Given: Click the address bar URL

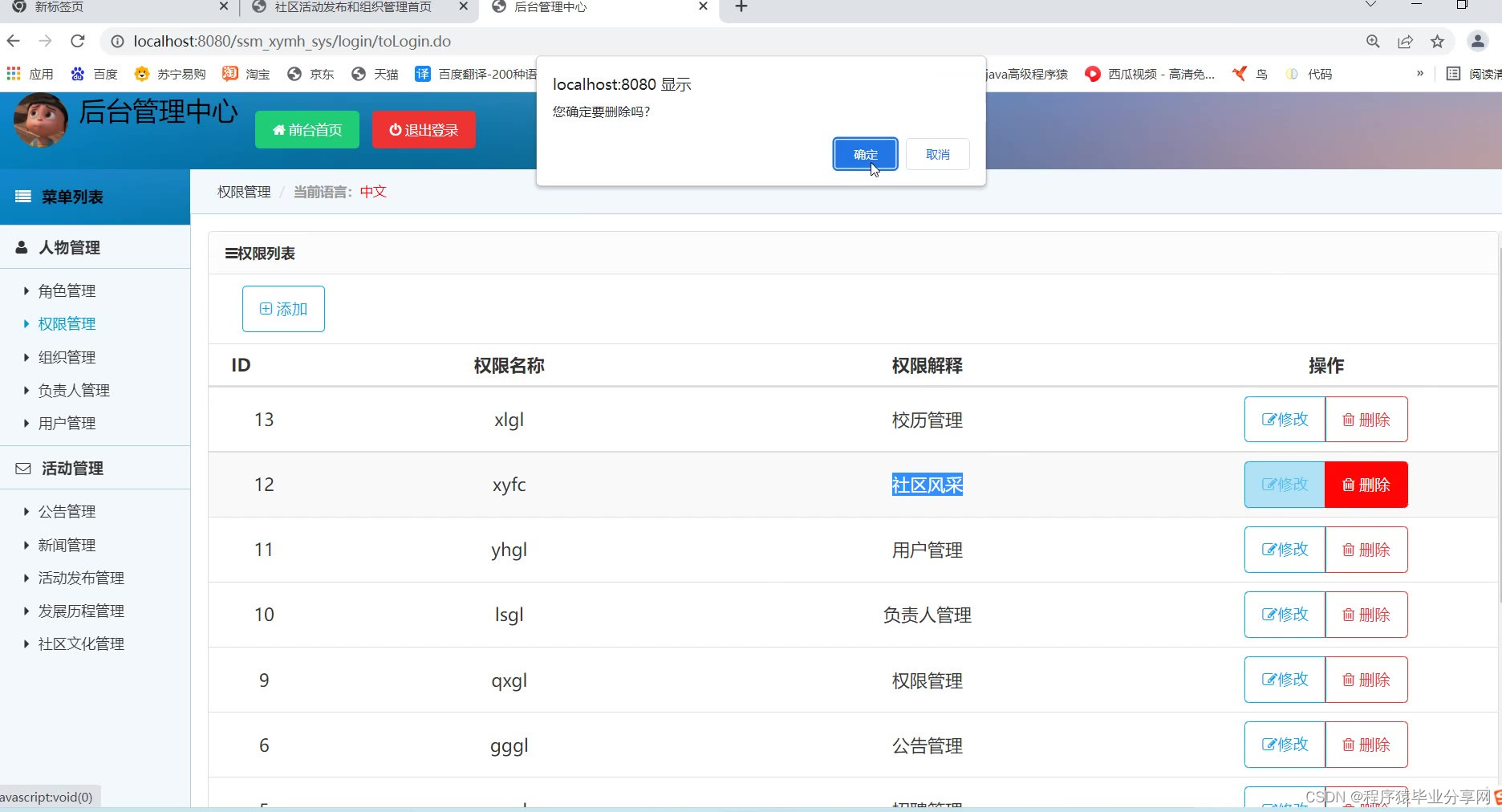Looking at the screenshot, I should [x=292, y=41].
